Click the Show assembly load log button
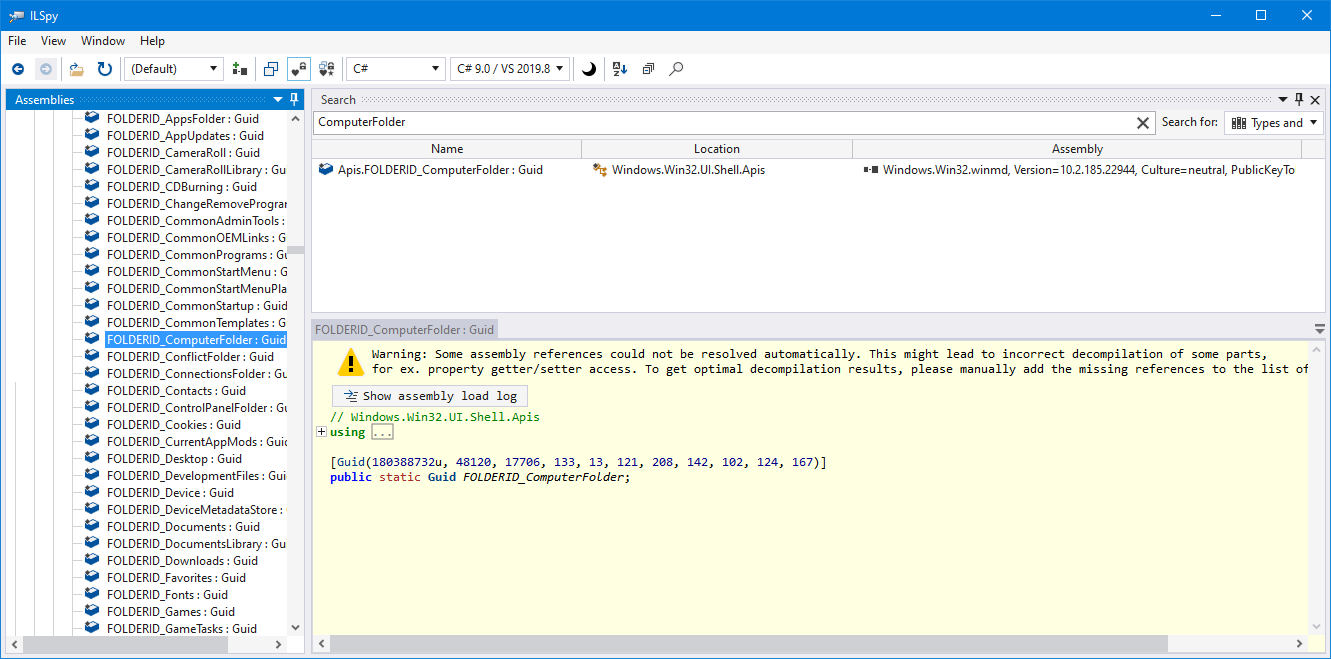The image size is (1331, 659). pos(430,395)
